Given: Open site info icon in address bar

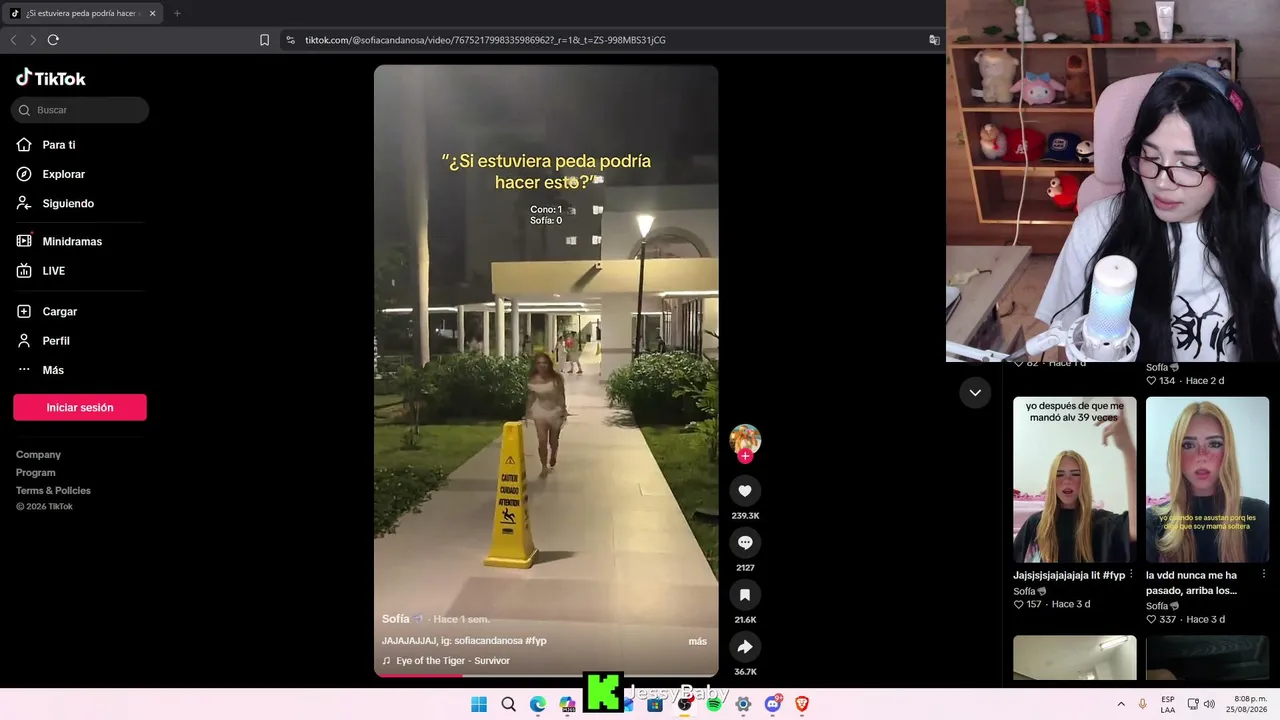Looking at the screenshot, I should 290,40.
